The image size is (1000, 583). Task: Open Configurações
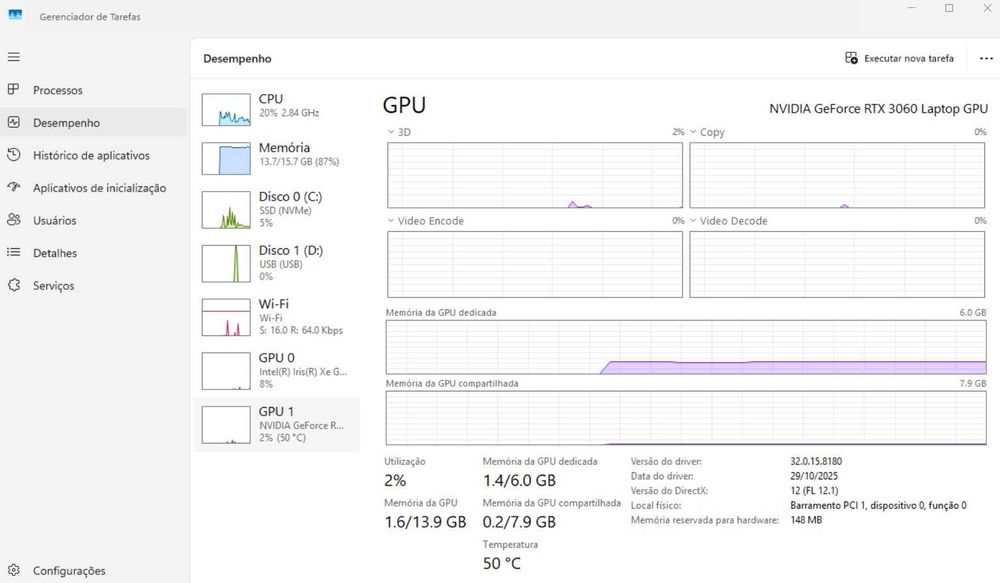click(x=93, y=570)
